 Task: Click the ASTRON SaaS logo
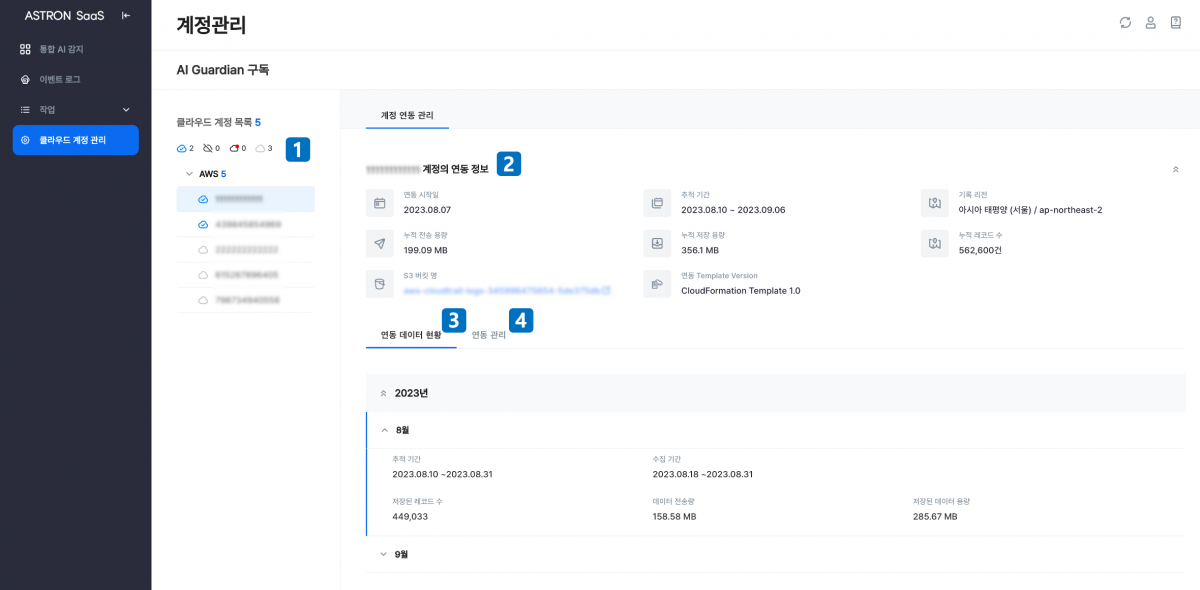tap(64, 15)
